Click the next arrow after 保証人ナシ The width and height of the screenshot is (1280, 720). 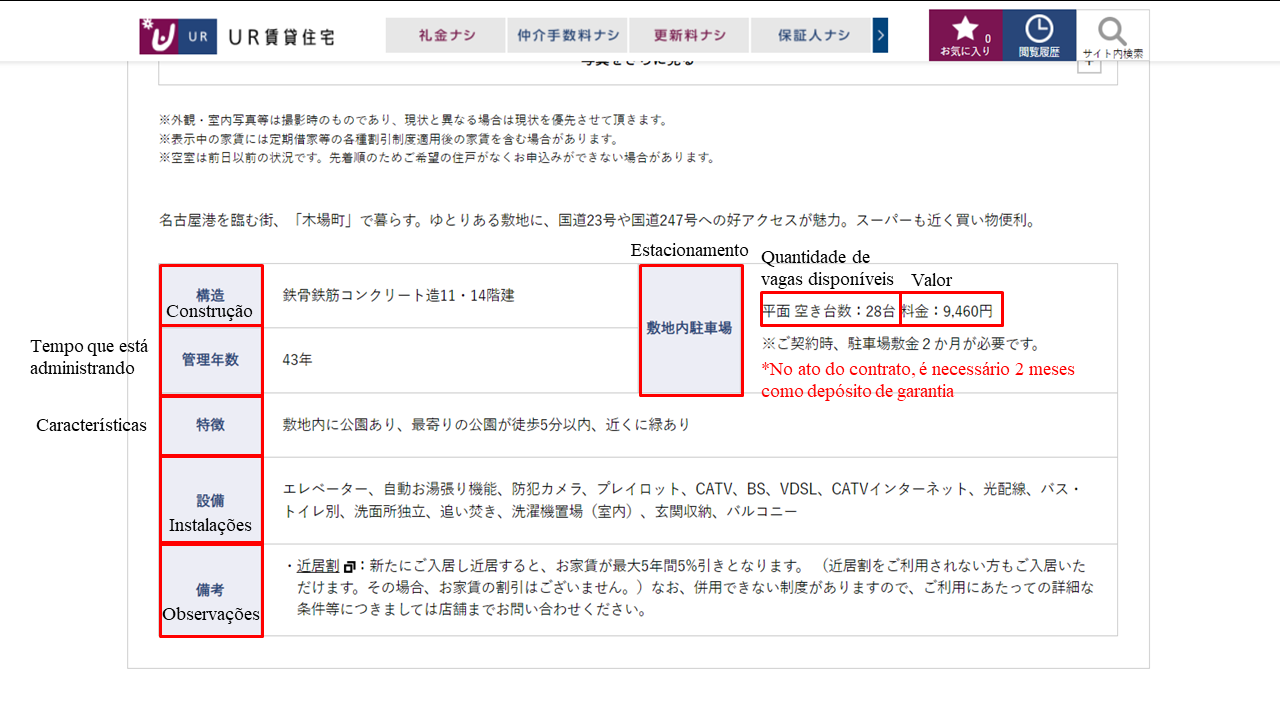[880, 35]
